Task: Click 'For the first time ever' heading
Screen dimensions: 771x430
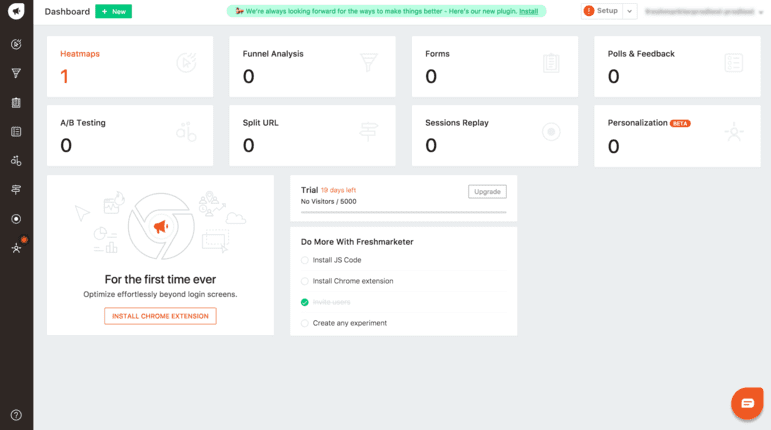Action: point(160,280)
